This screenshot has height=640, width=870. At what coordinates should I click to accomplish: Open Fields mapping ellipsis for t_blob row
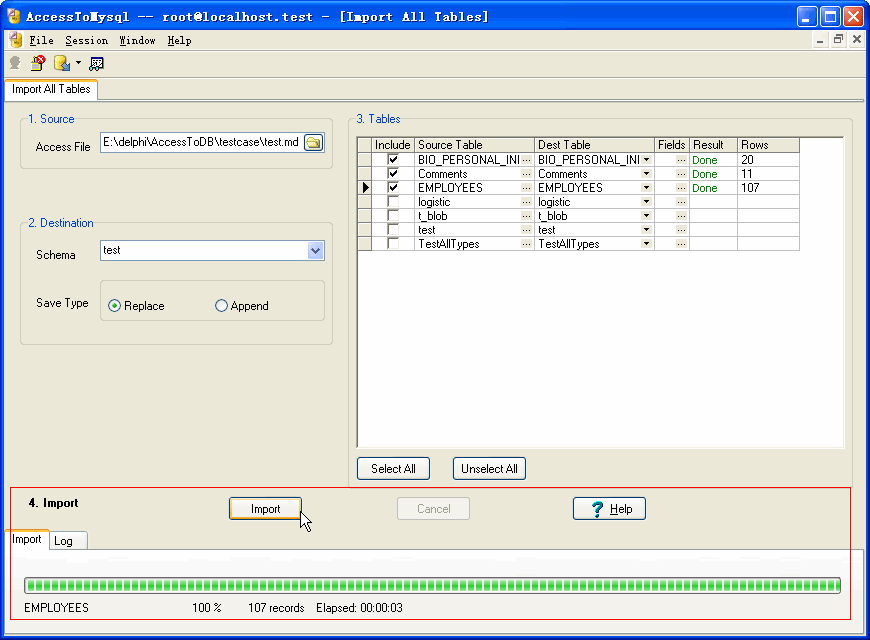click(x=681, y=216)
